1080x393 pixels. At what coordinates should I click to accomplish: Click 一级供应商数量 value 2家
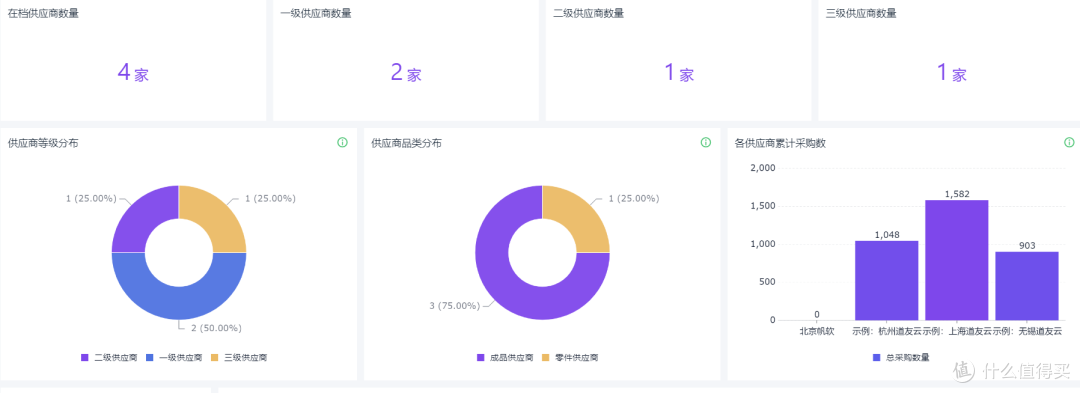[x=406, y=72]
